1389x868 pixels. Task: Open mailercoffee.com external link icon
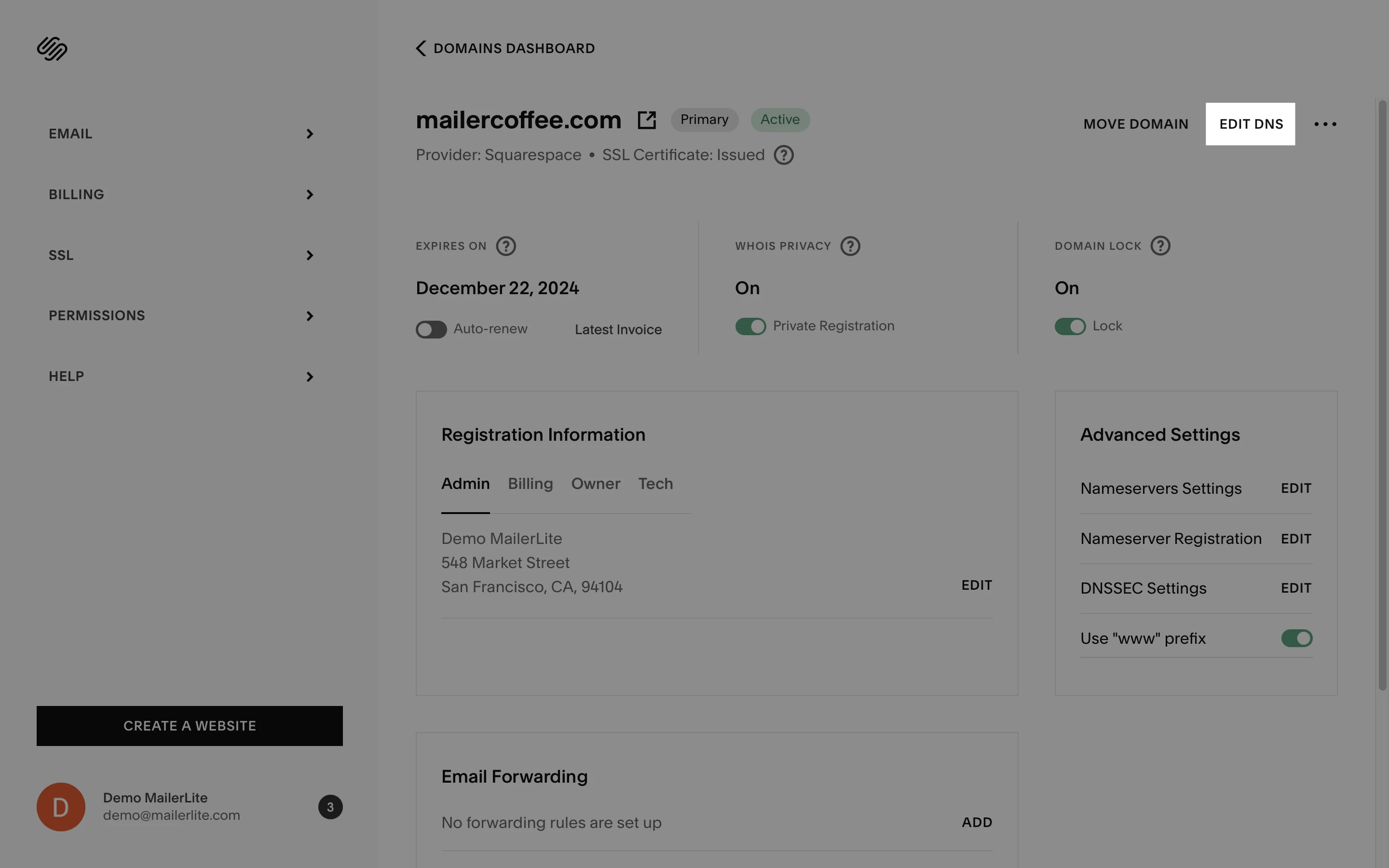(646, 120)
